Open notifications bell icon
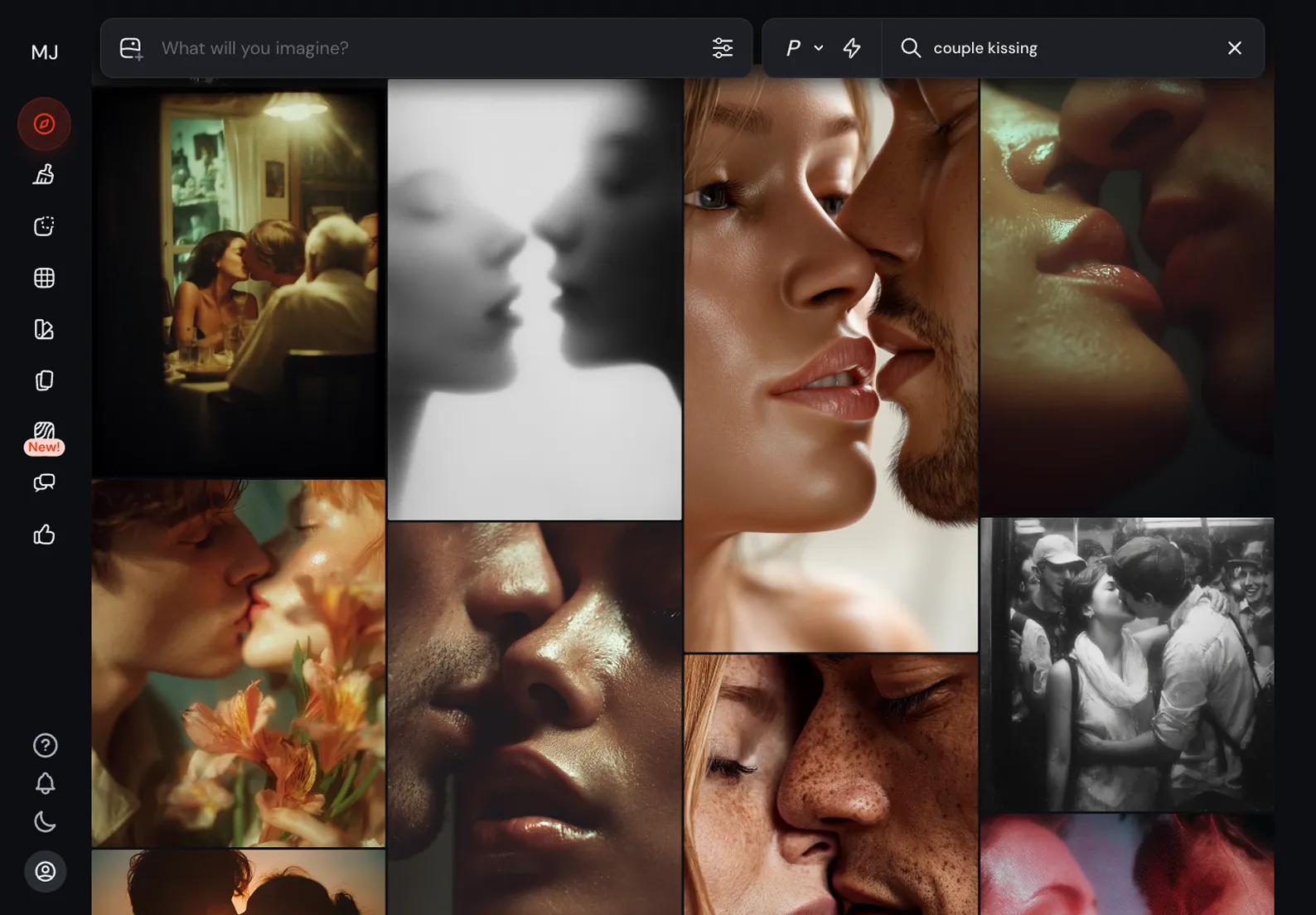 45,783
